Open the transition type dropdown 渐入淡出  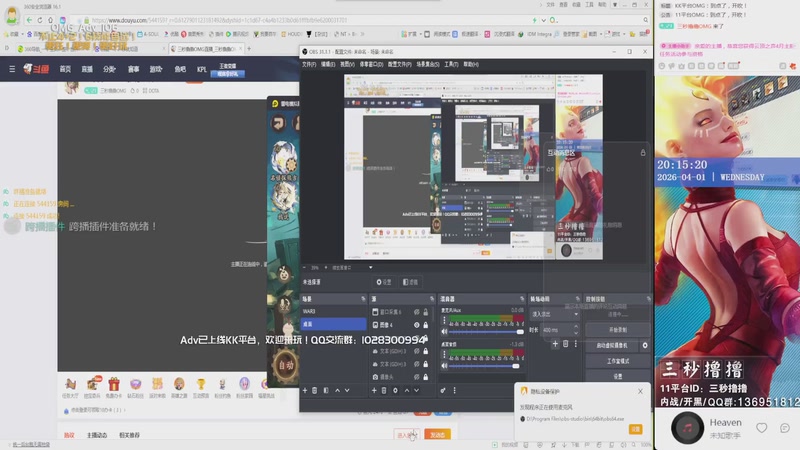[x=554, y=314]
